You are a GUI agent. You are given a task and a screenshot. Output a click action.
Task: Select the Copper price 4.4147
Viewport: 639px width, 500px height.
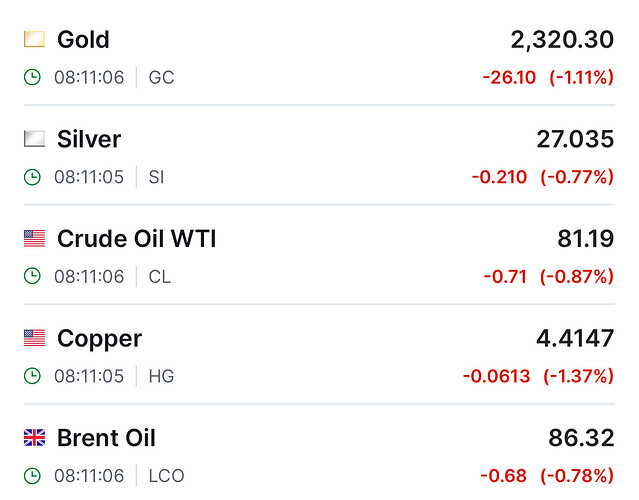[575, 338]
